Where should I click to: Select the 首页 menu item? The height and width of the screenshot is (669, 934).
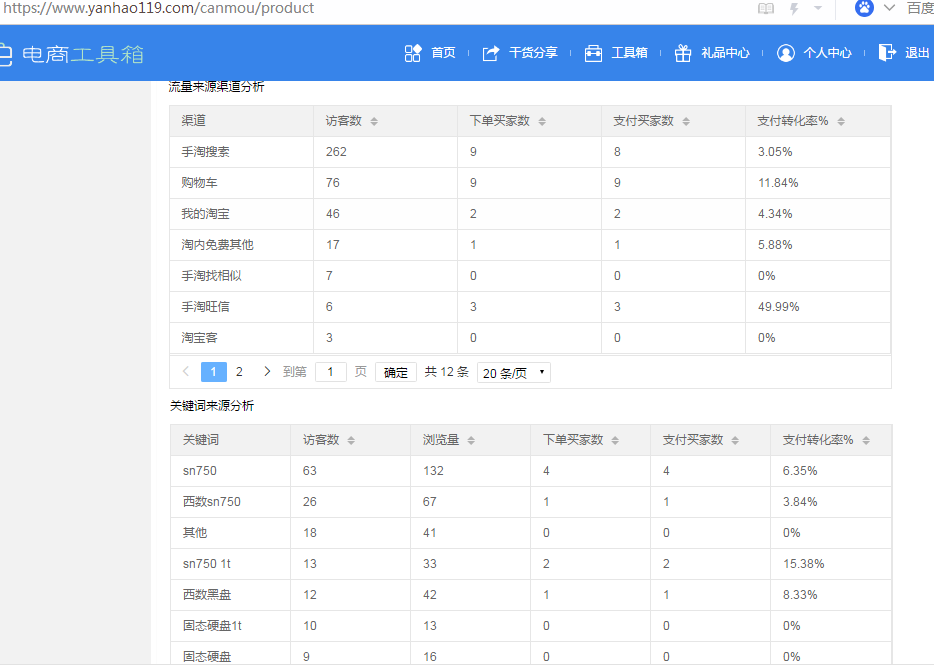[443, 53]
